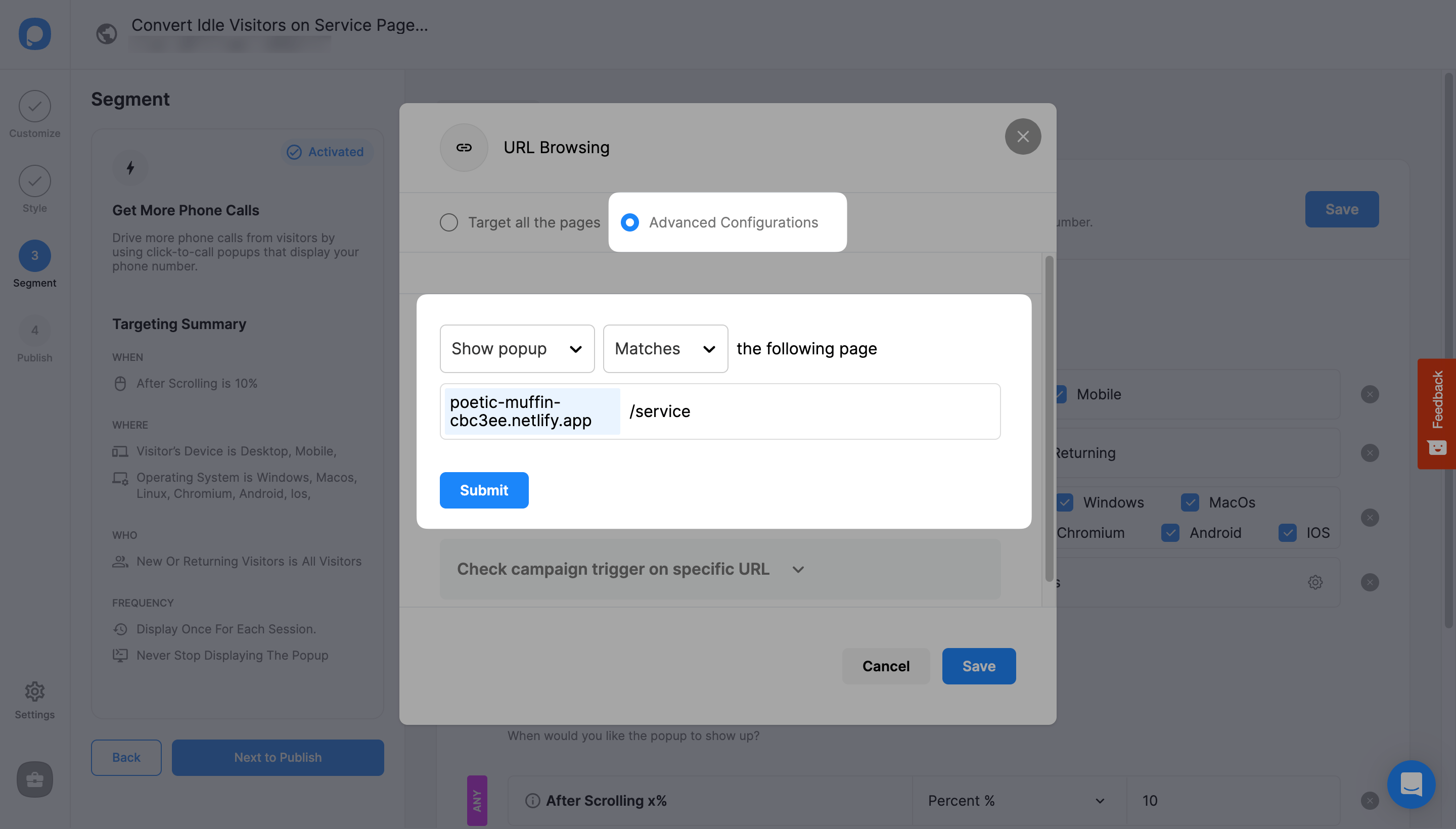Close the URL Browsing dialog

(x=1023, y=136)
